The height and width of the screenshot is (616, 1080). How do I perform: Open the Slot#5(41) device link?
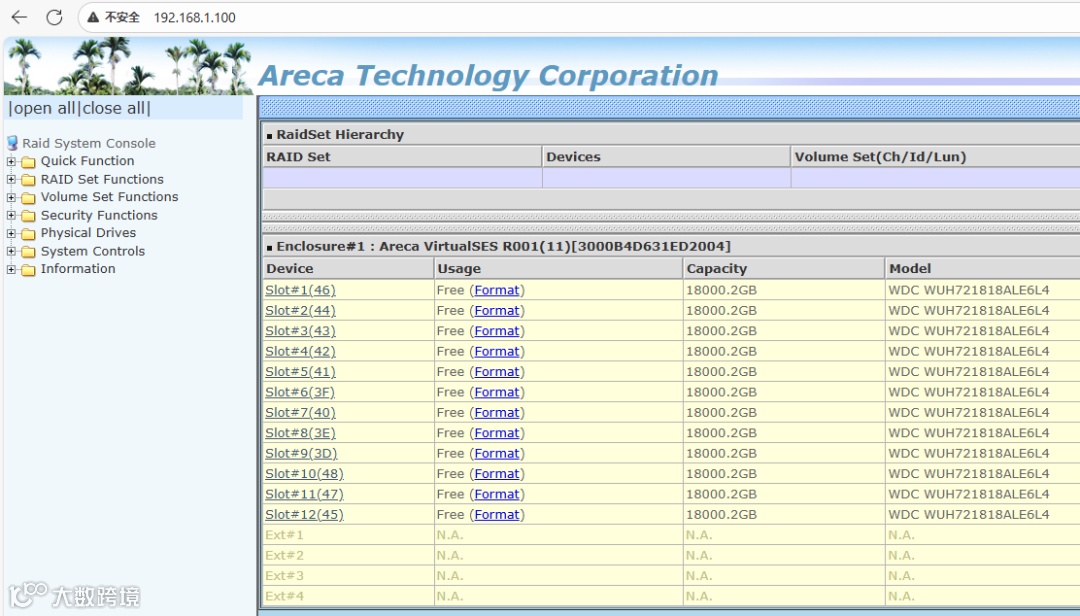[x=300, y=371]
